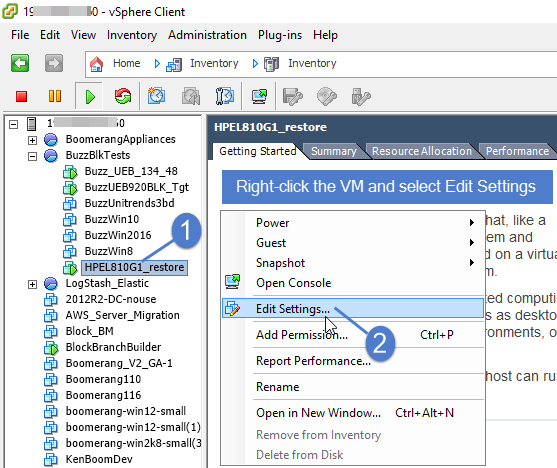
Task: Open the Help menu
Action: coord(325,35)
